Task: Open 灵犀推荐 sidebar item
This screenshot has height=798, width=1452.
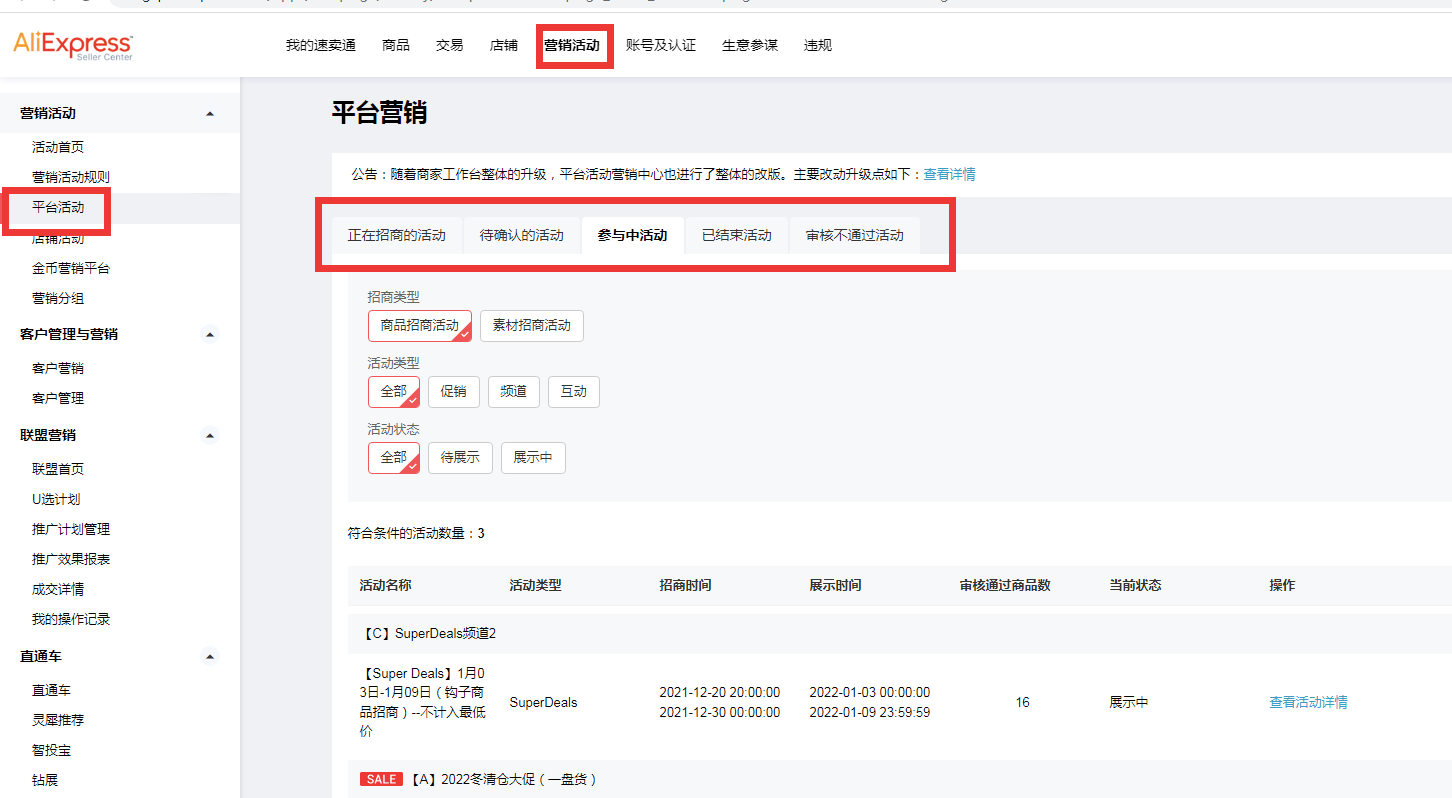Action: click(x=58, y=719)
